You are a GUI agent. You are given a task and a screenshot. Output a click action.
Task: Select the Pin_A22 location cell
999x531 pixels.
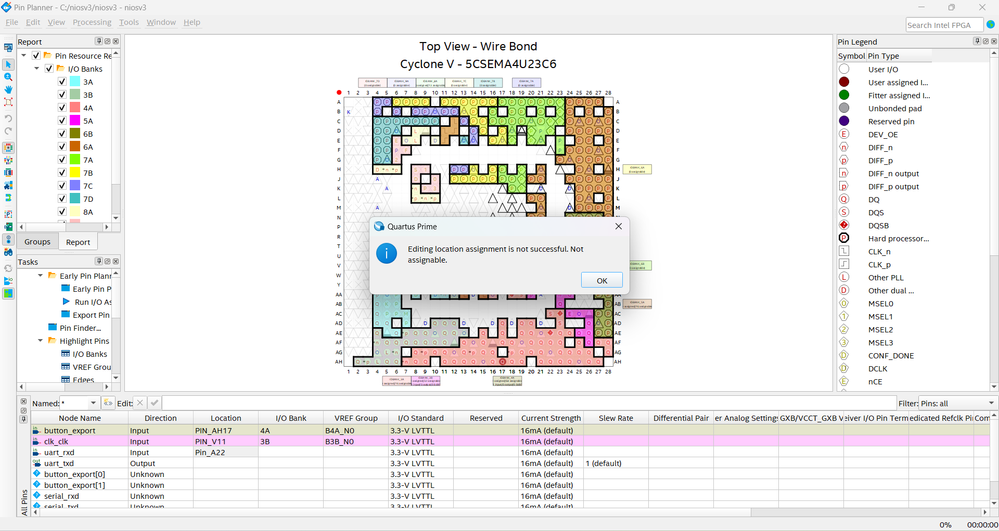pos(226,452)
